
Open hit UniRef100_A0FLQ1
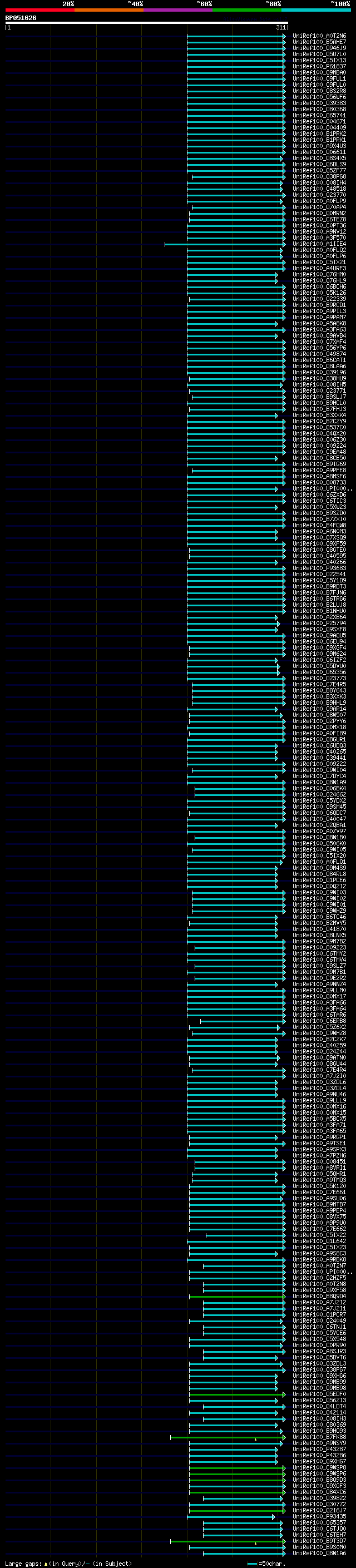click(319, 862)
